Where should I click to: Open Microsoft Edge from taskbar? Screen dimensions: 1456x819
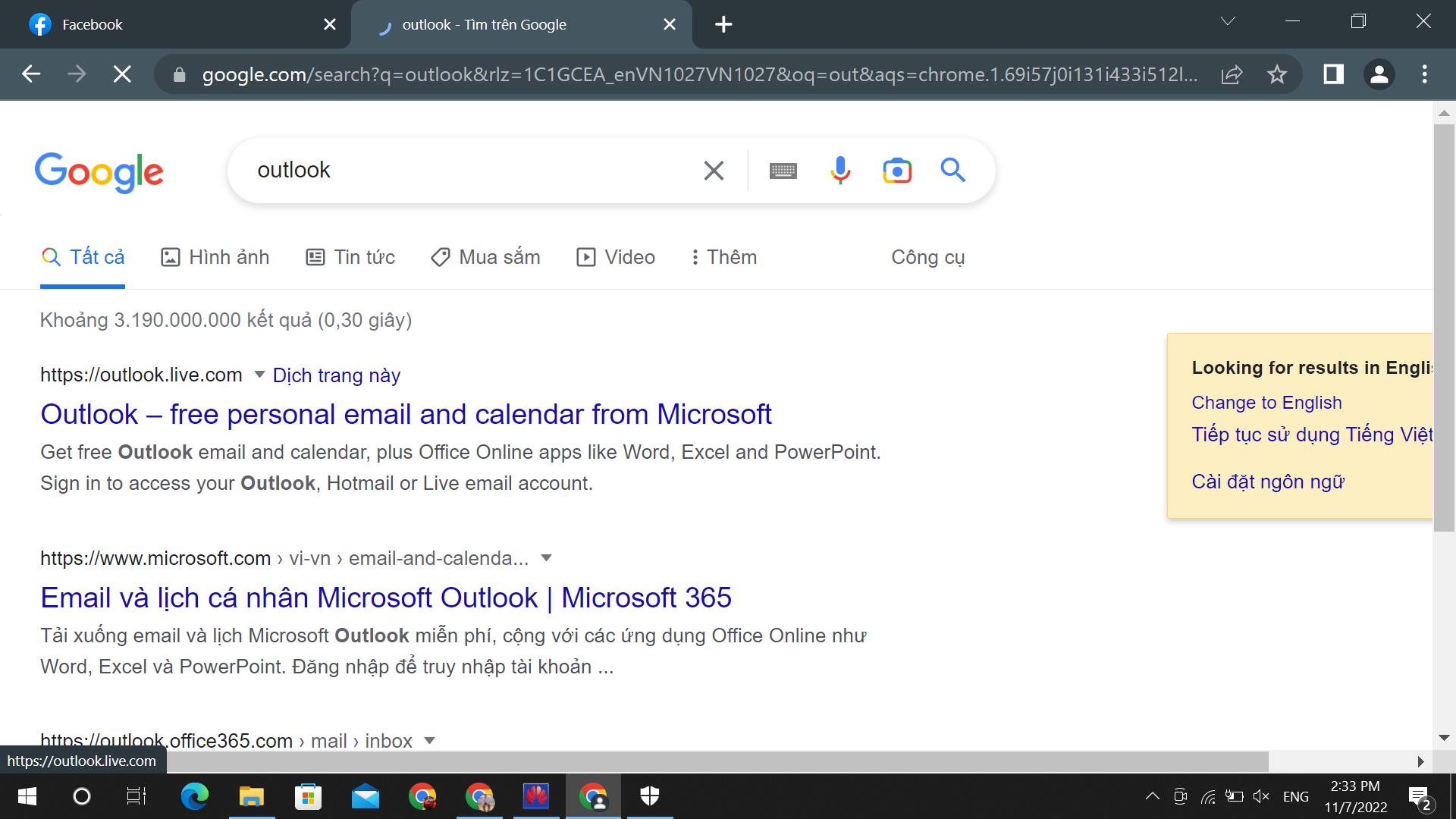coord(195,796)
